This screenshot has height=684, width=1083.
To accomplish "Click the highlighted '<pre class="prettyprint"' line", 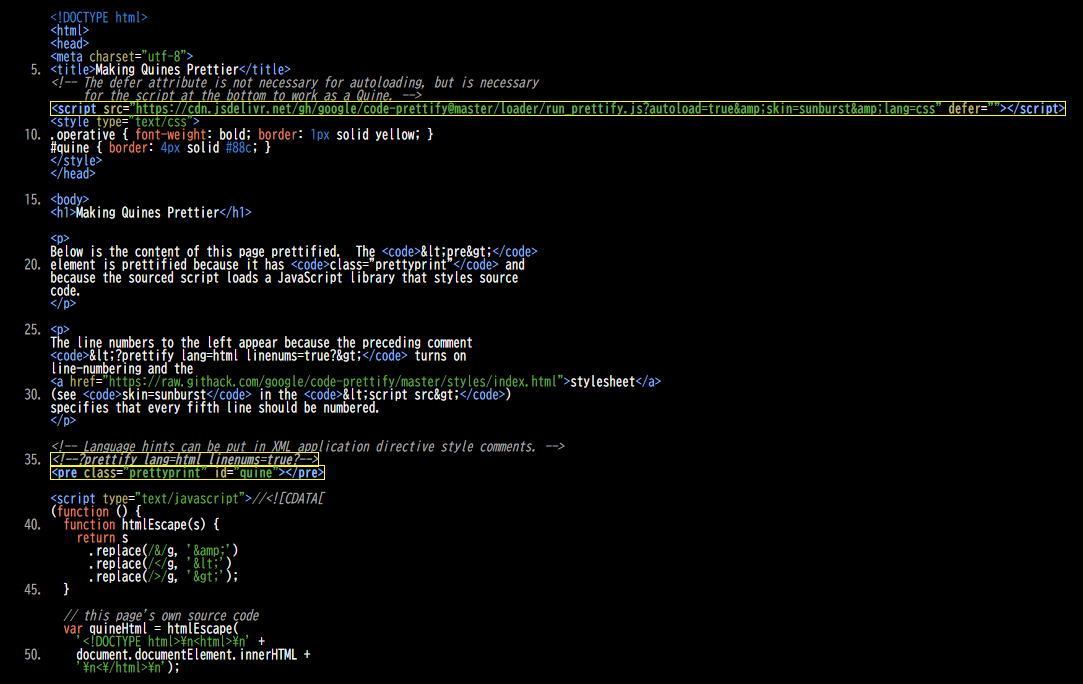I will pyautogui.click(x=187, y=473).
